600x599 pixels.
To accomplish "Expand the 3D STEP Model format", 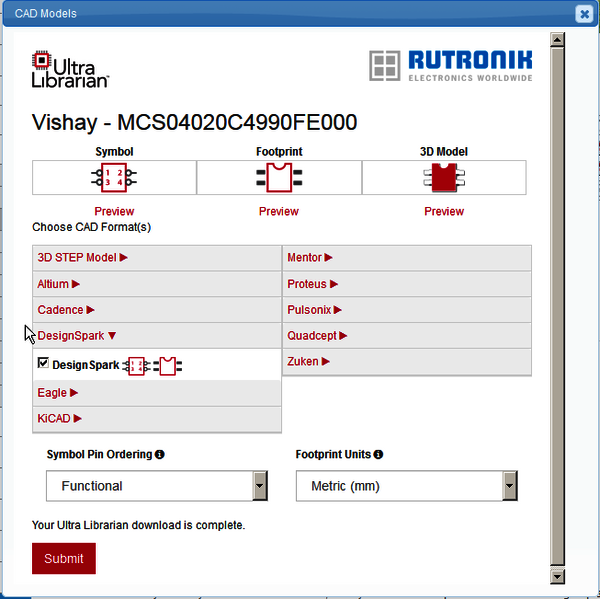I will 157,258.
